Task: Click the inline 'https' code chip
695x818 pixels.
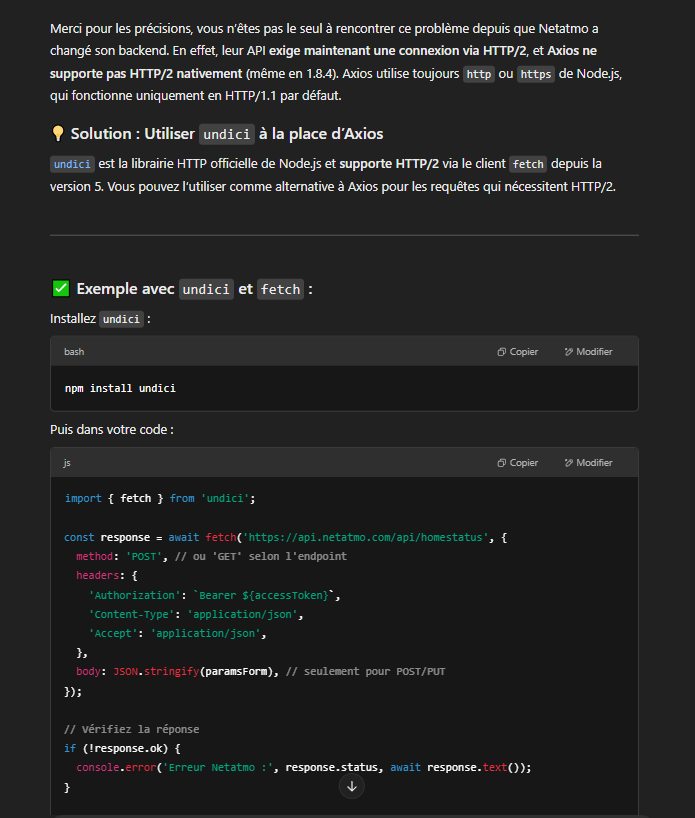Action: pyautogui.click(x=536, y=74)
